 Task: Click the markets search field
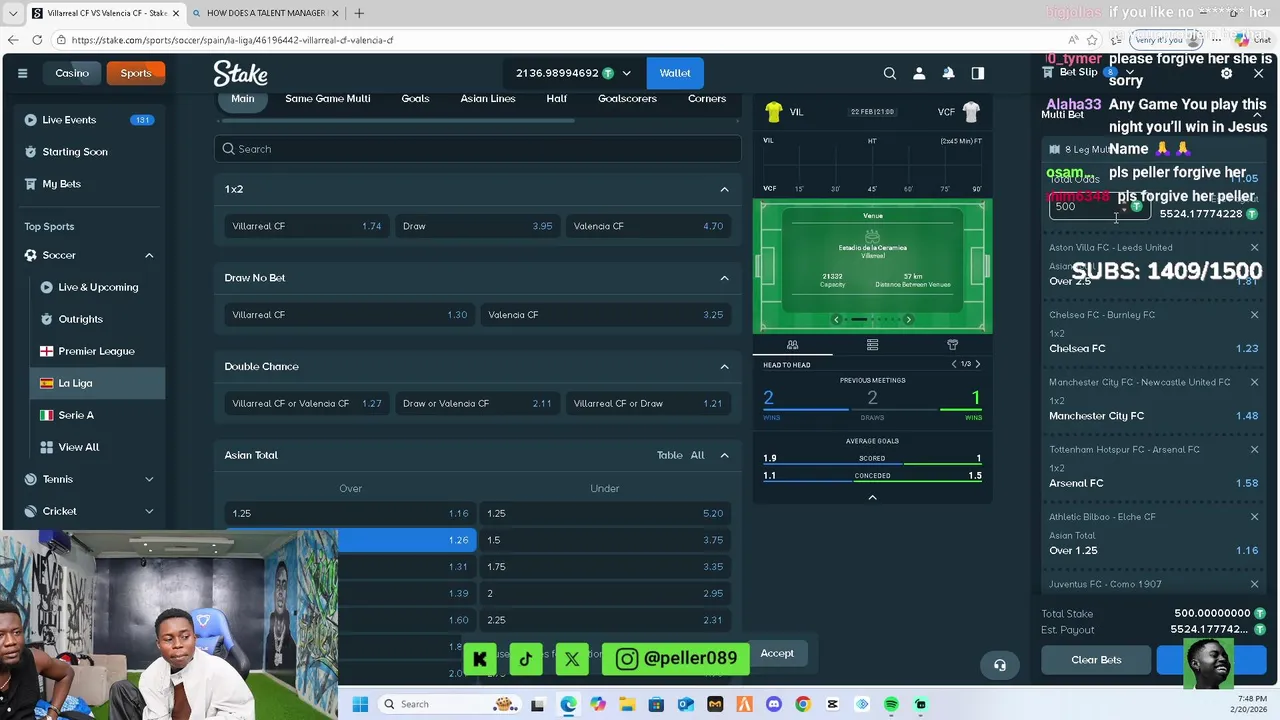click(x=478, y=149)
